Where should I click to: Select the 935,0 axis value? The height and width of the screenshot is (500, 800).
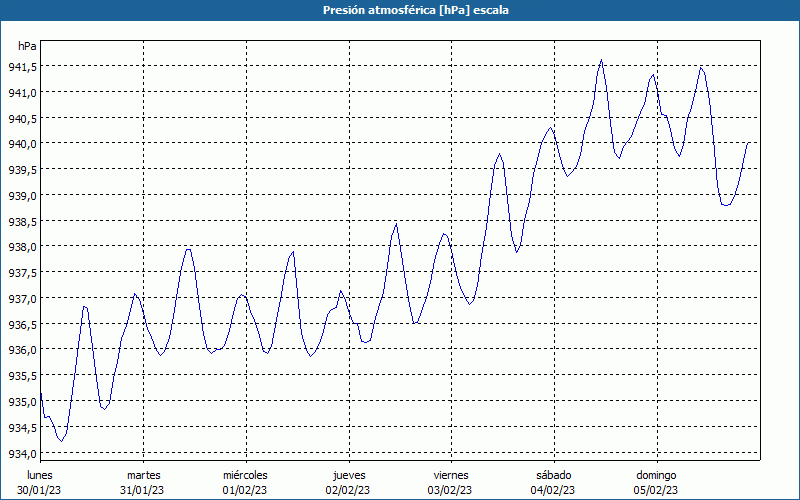22,402
